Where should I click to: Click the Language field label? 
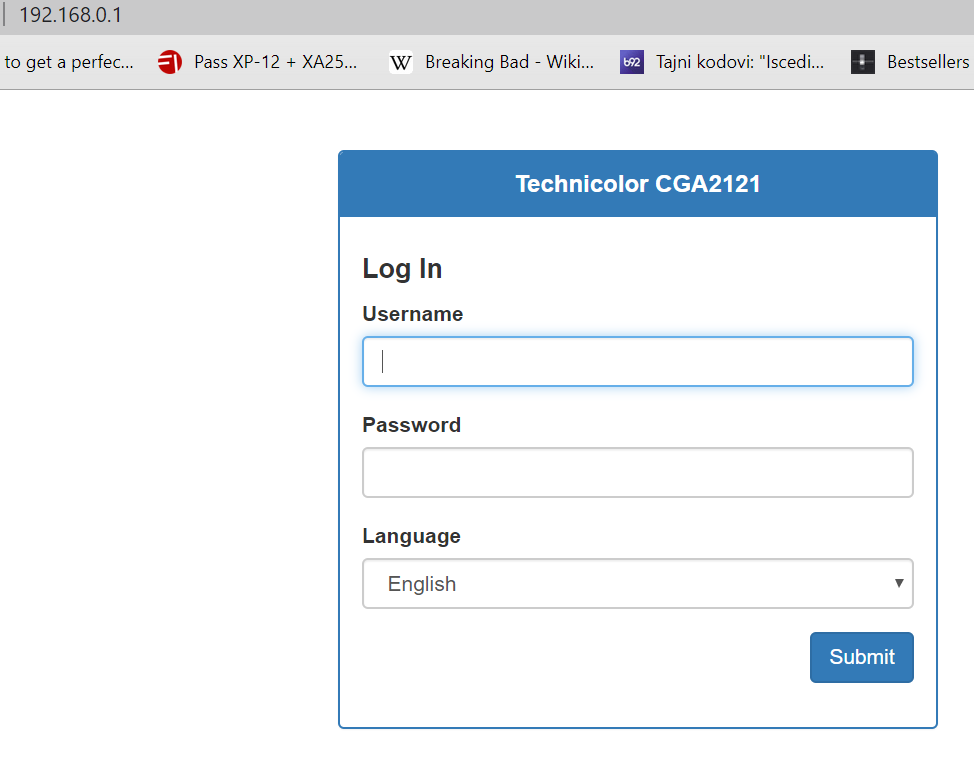412,536
